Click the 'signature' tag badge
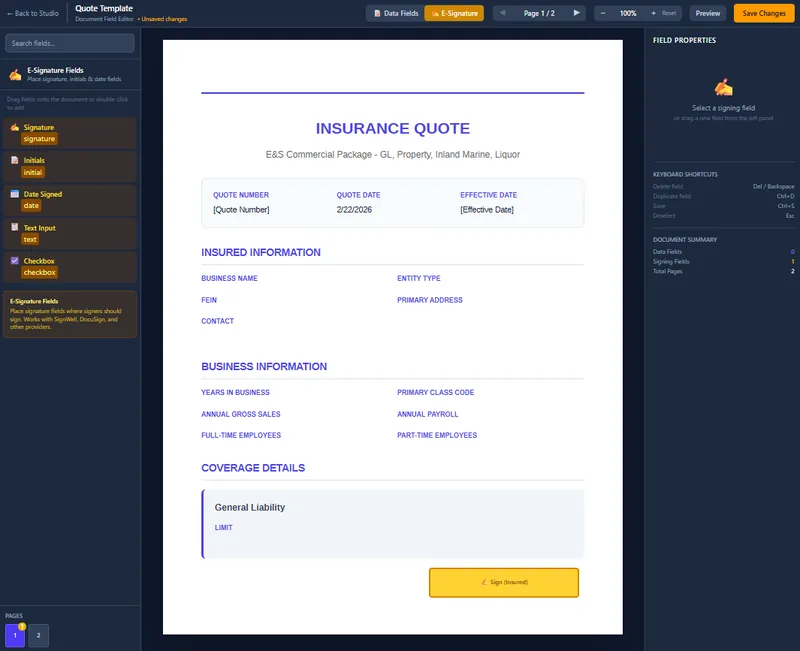 tap(39, 139)
